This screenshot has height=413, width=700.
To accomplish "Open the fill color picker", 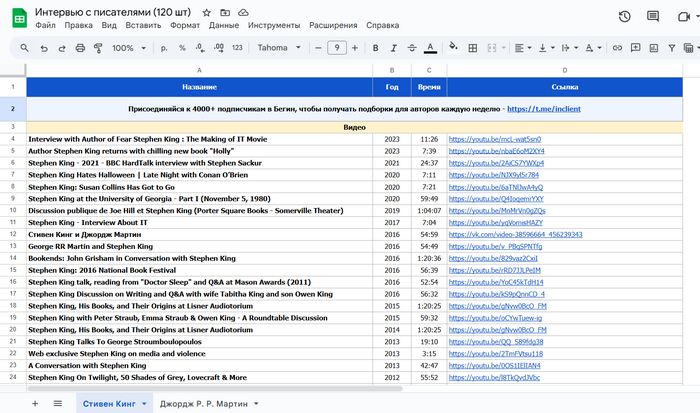I will 451,48.
